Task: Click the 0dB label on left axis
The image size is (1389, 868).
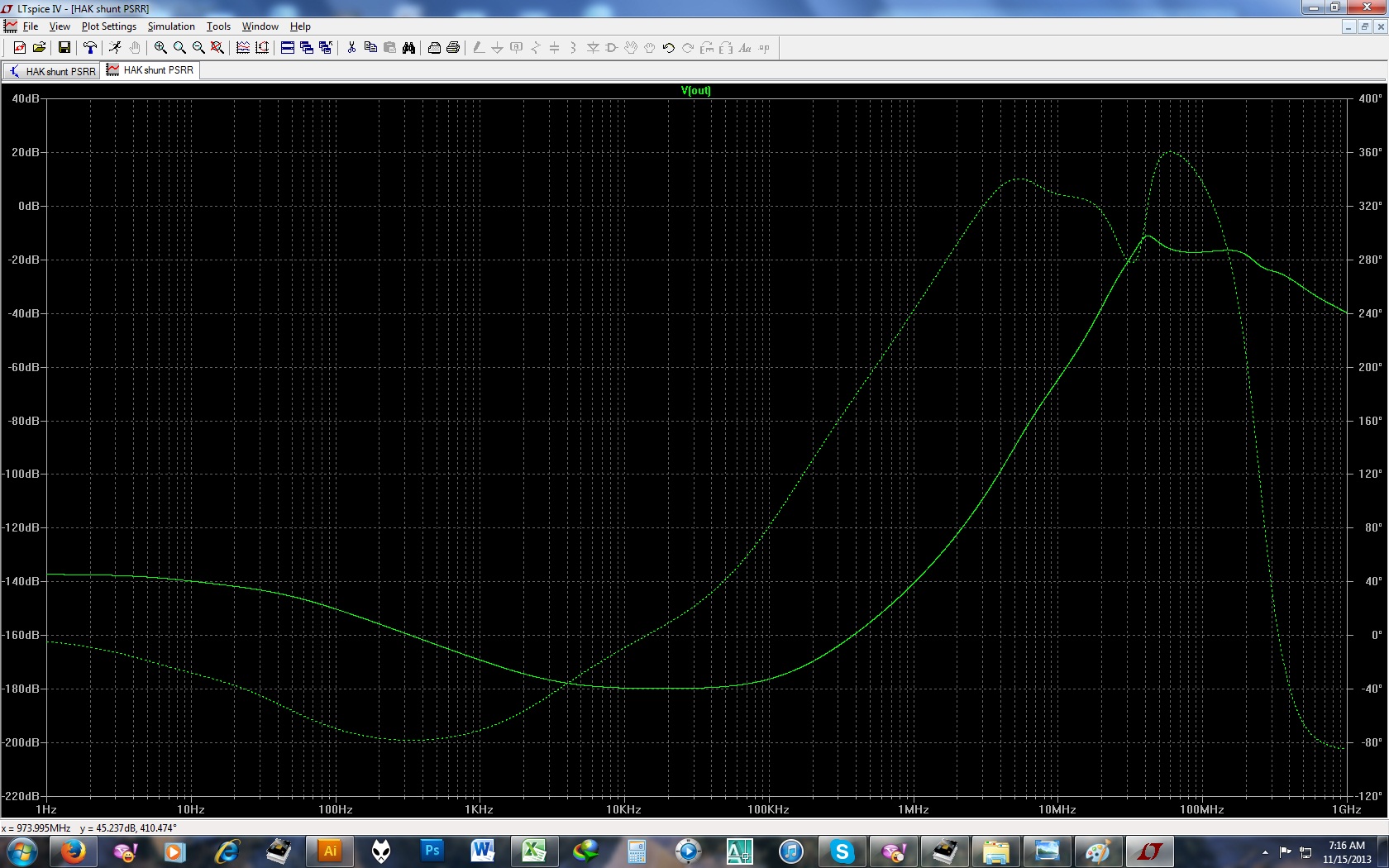Action: click(29, 206)
